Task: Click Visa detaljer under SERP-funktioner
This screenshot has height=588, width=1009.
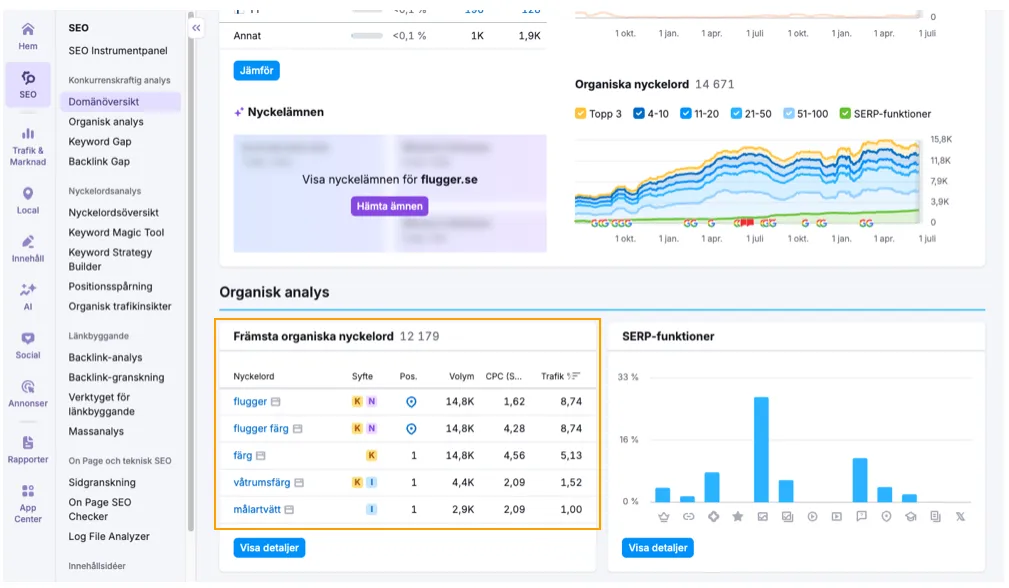Action: pyautogui.click(x=658, y=548)
